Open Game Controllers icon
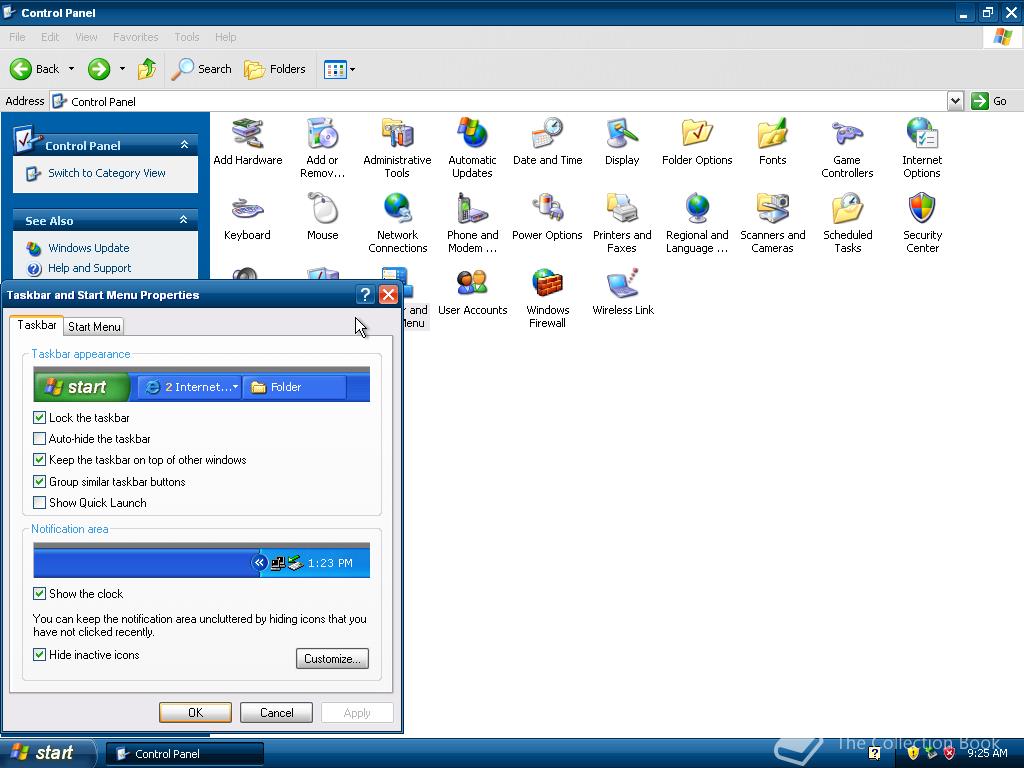1024x768 pixels. (847, 148)
